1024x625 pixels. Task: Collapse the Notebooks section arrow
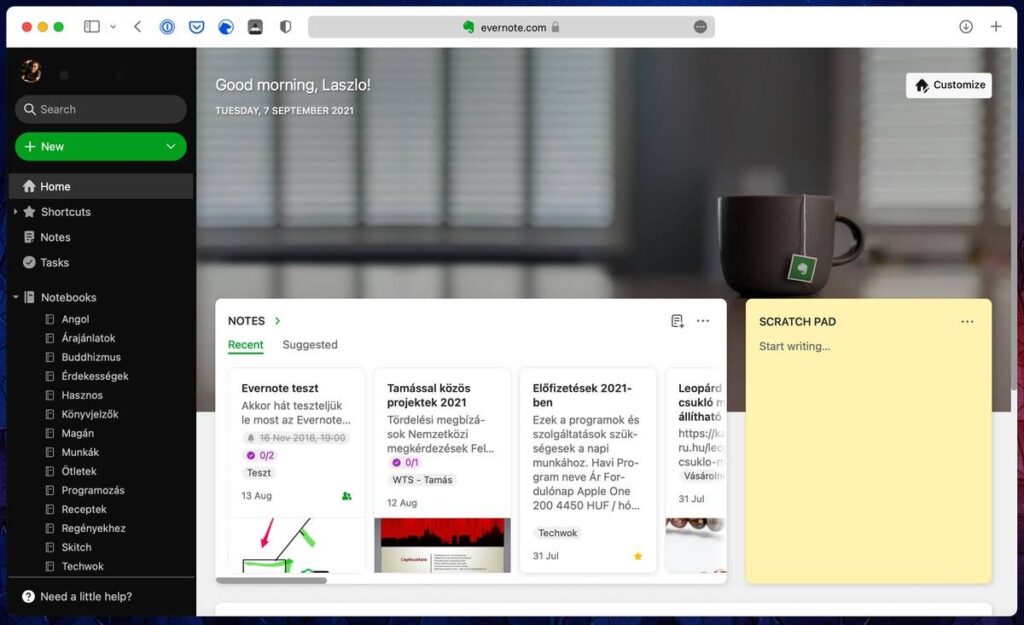16,297
